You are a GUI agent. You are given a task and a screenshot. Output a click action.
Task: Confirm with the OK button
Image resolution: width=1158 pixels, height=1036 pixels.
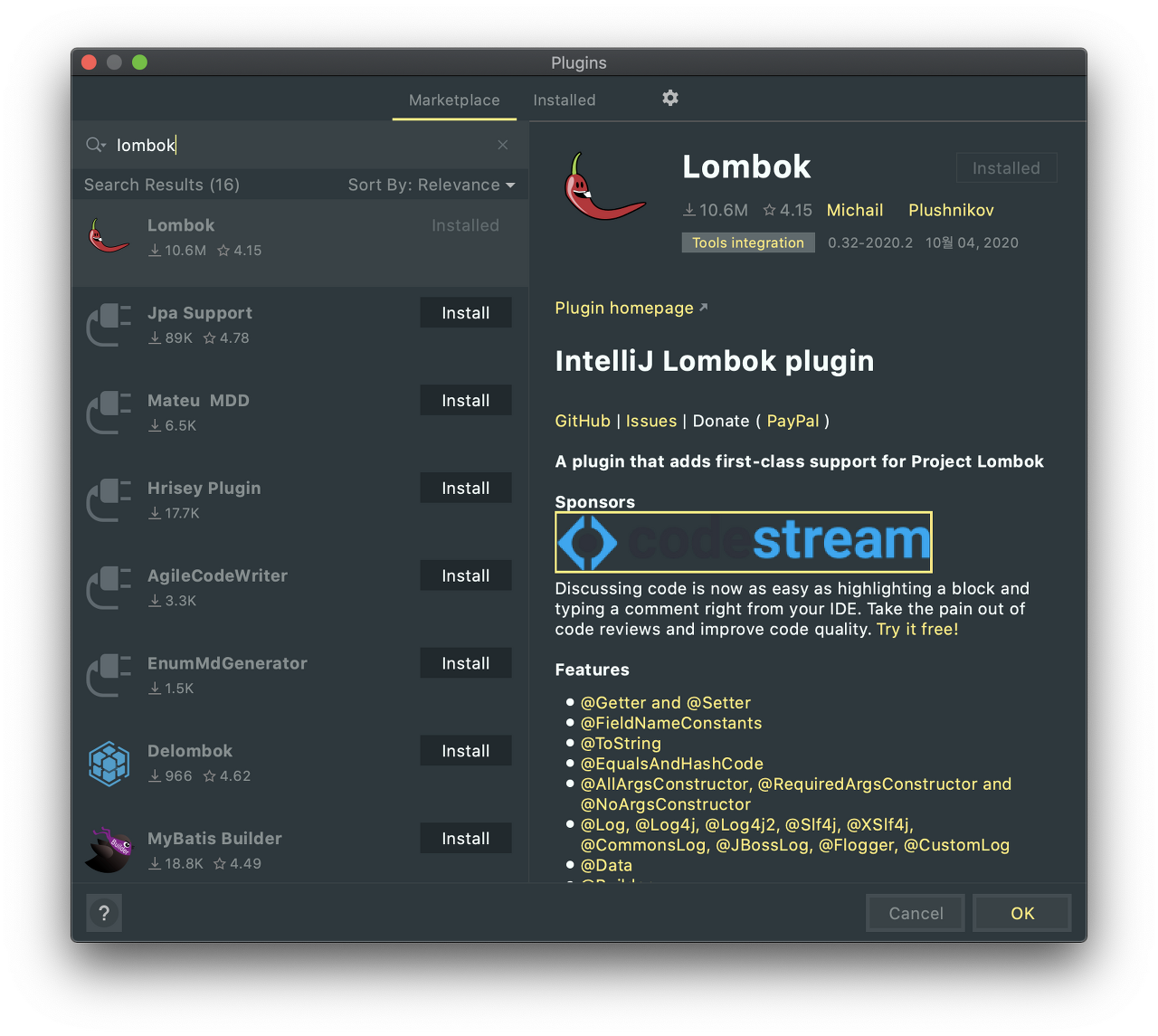1022,913
